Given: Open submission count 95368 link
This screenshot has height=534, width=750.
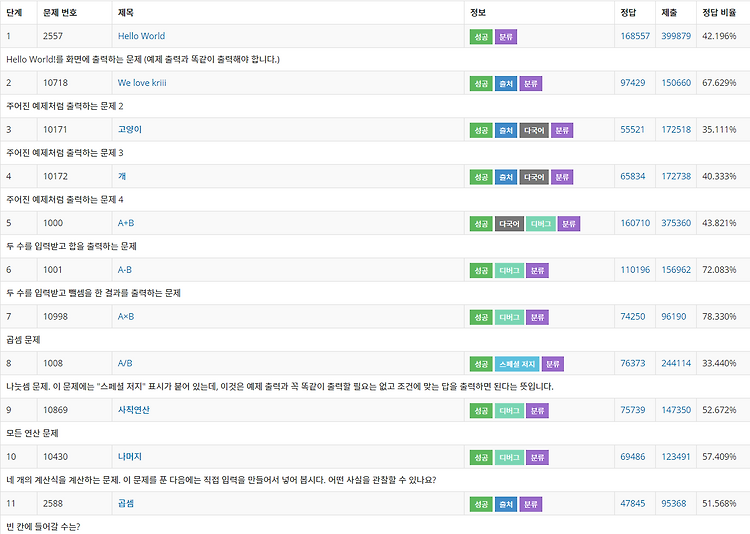Looking at the screenshot, I should coord(673,504).
